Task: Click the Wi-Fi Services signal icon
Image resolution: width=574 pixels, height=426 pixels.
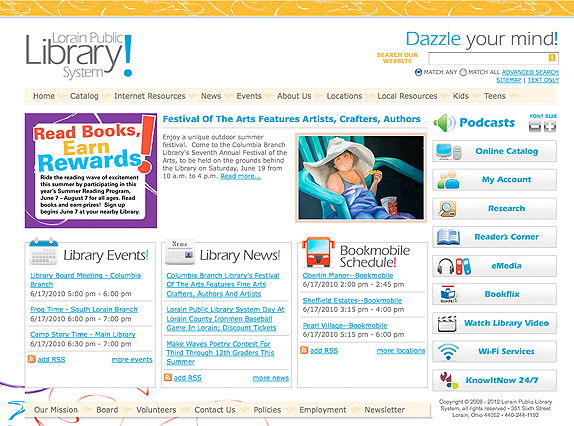Action: (x=448, y=352)
